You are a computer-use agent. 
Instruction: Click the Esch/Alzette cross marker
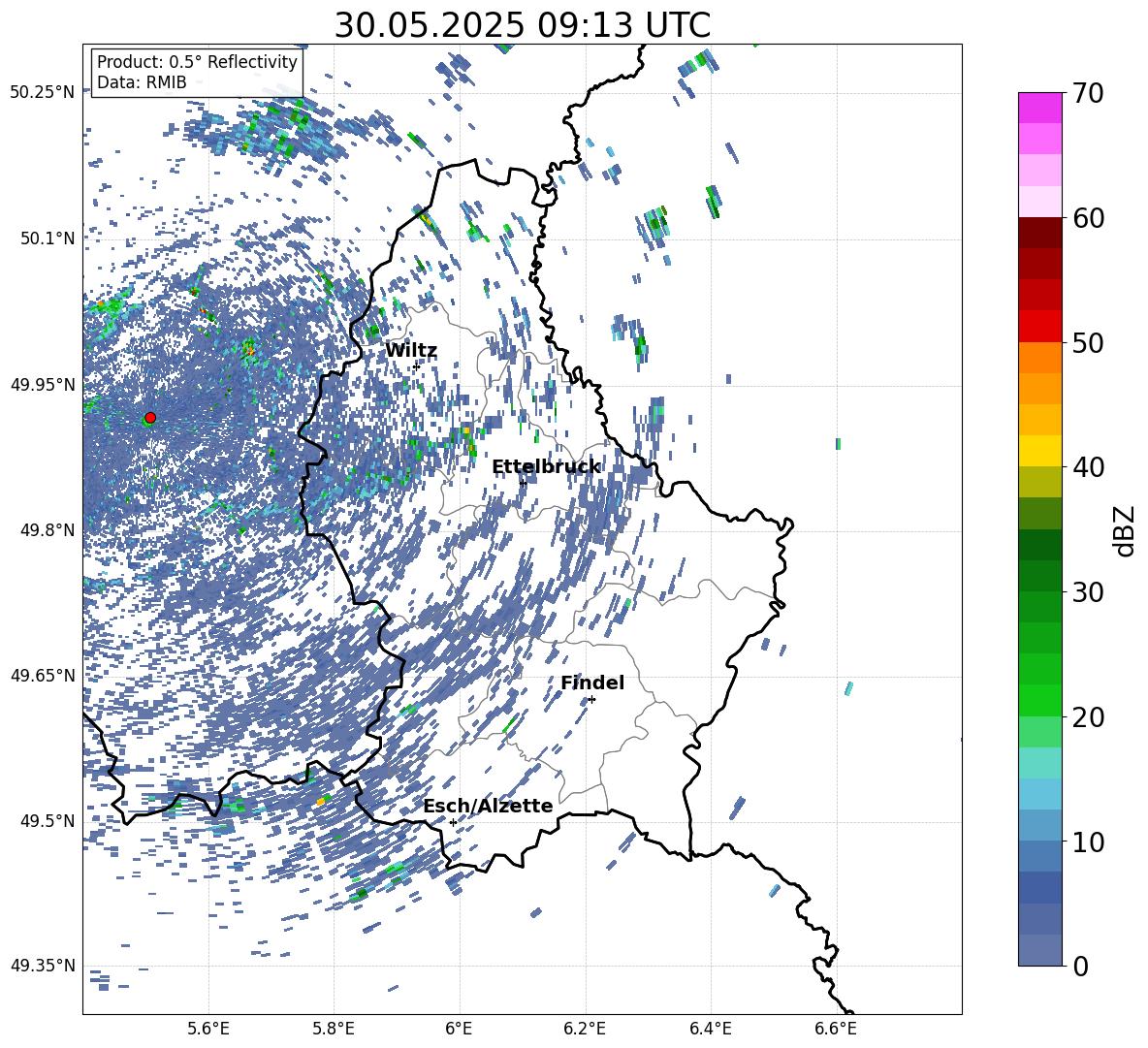453,822
